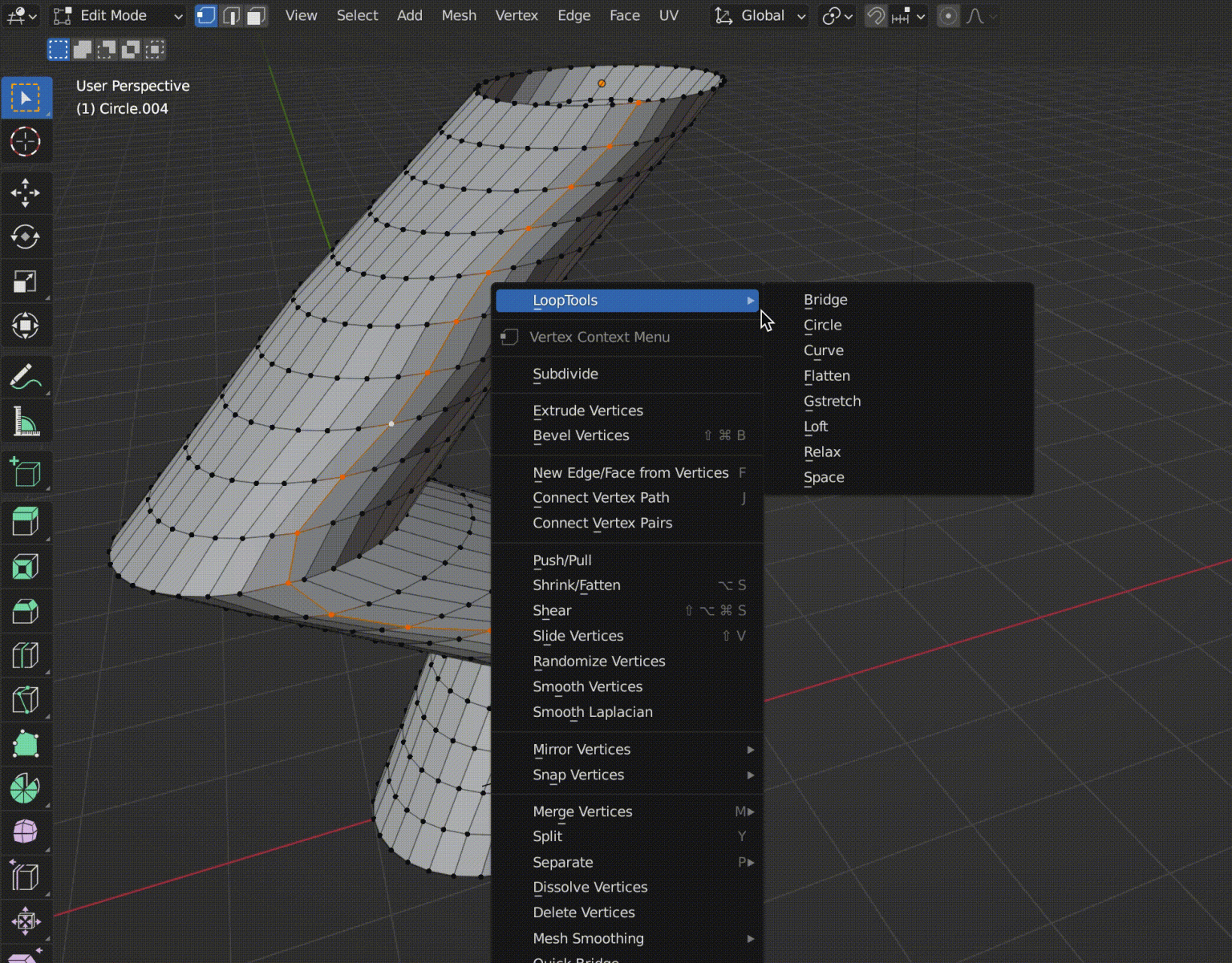The height and width of the screenshot is (963, 1232).
Task: Select the Scale tool
Action: pyautogui.click(x=26, y=281)
